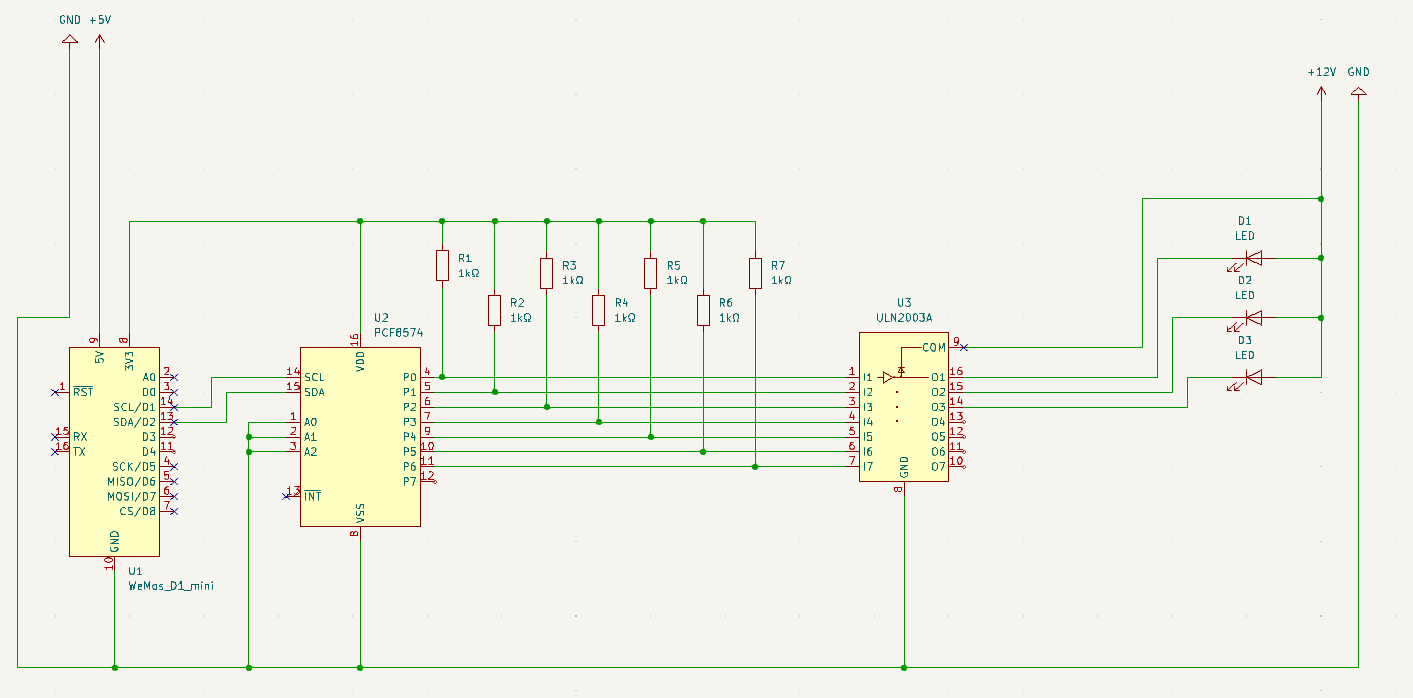Select the R7 resistor symbol
Viewport: 1413px width, 698px height.
click(755, 272)
